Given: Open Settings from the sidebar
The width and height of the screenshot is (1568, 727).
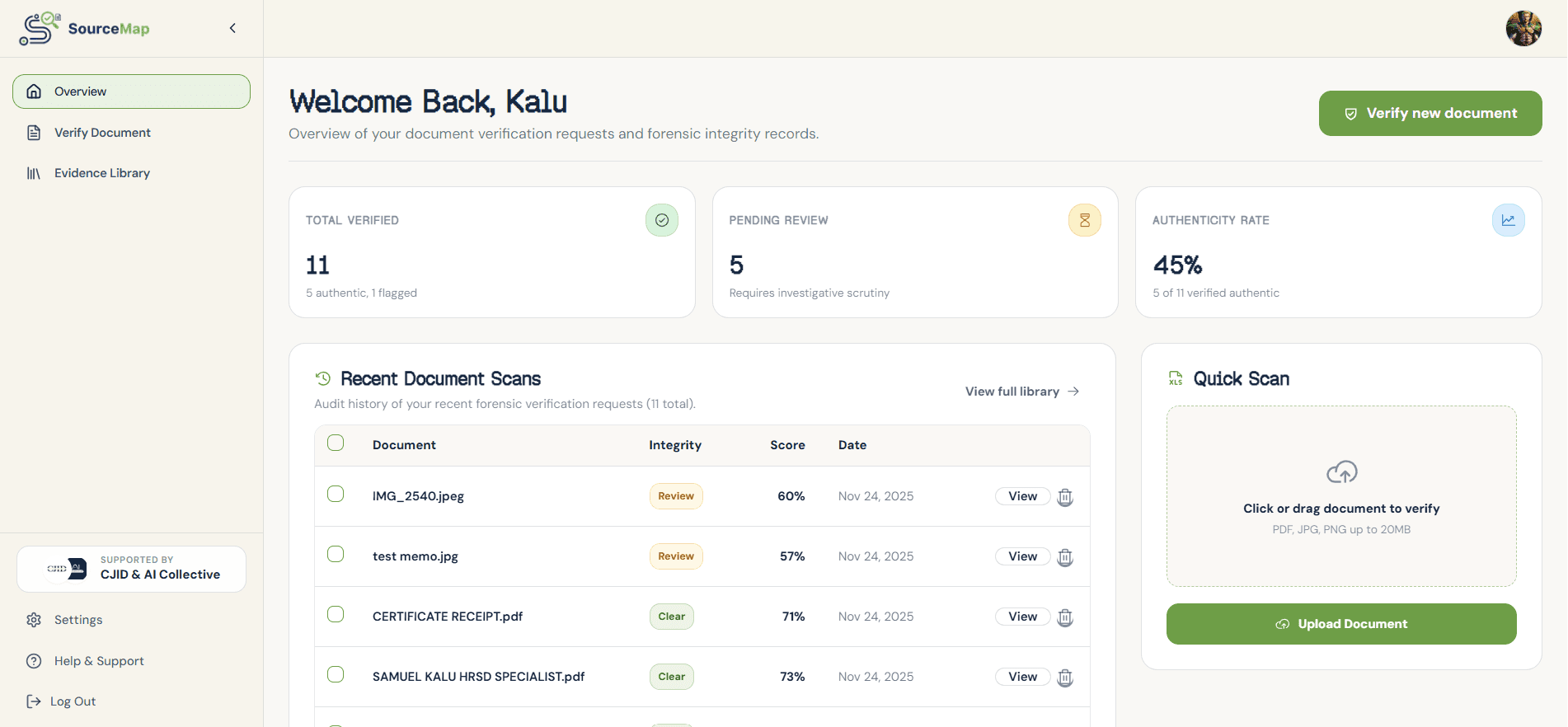Looking at the screenshot, I should (131, 620).
